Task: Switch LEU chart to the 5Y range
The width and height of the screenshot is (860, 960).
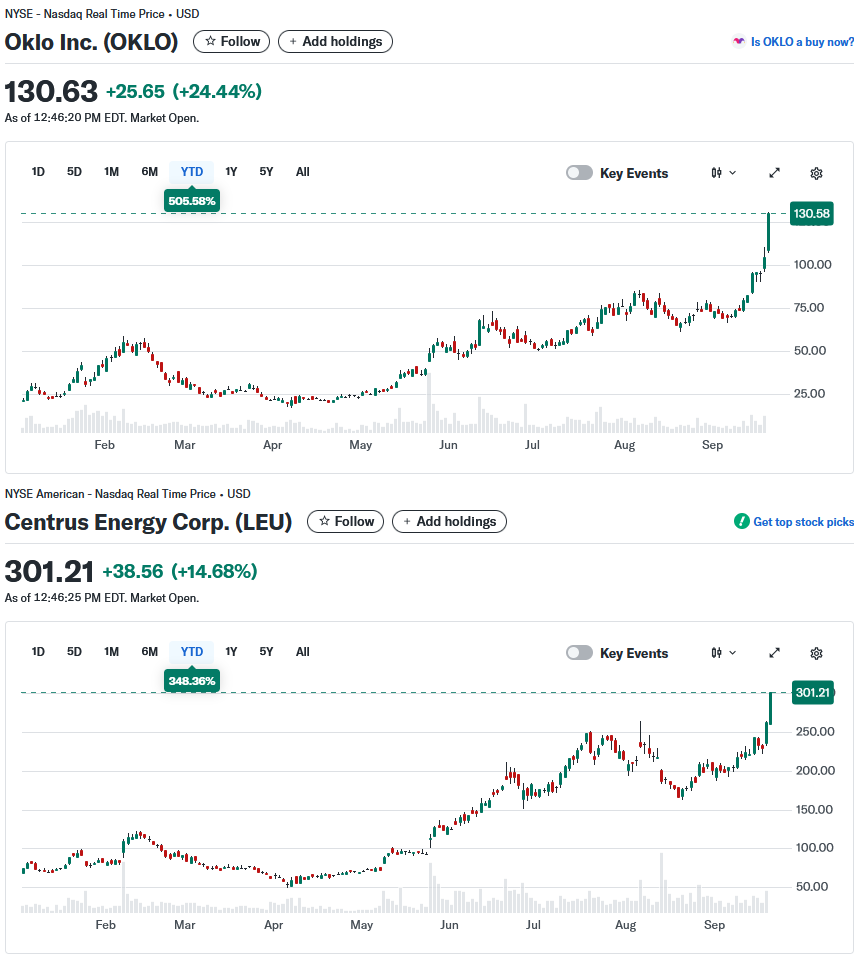Action: coord(266,652)
